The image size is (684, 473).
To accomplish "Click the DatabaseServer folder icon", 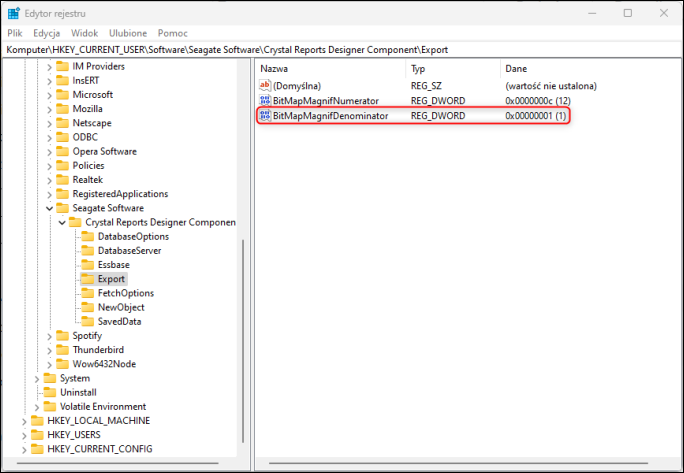I will [x=88, y=250].
